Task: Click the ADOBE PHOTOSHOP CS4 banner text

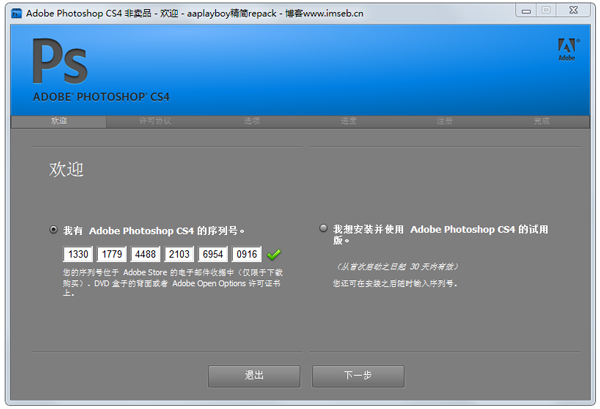Action: [101, 97]
